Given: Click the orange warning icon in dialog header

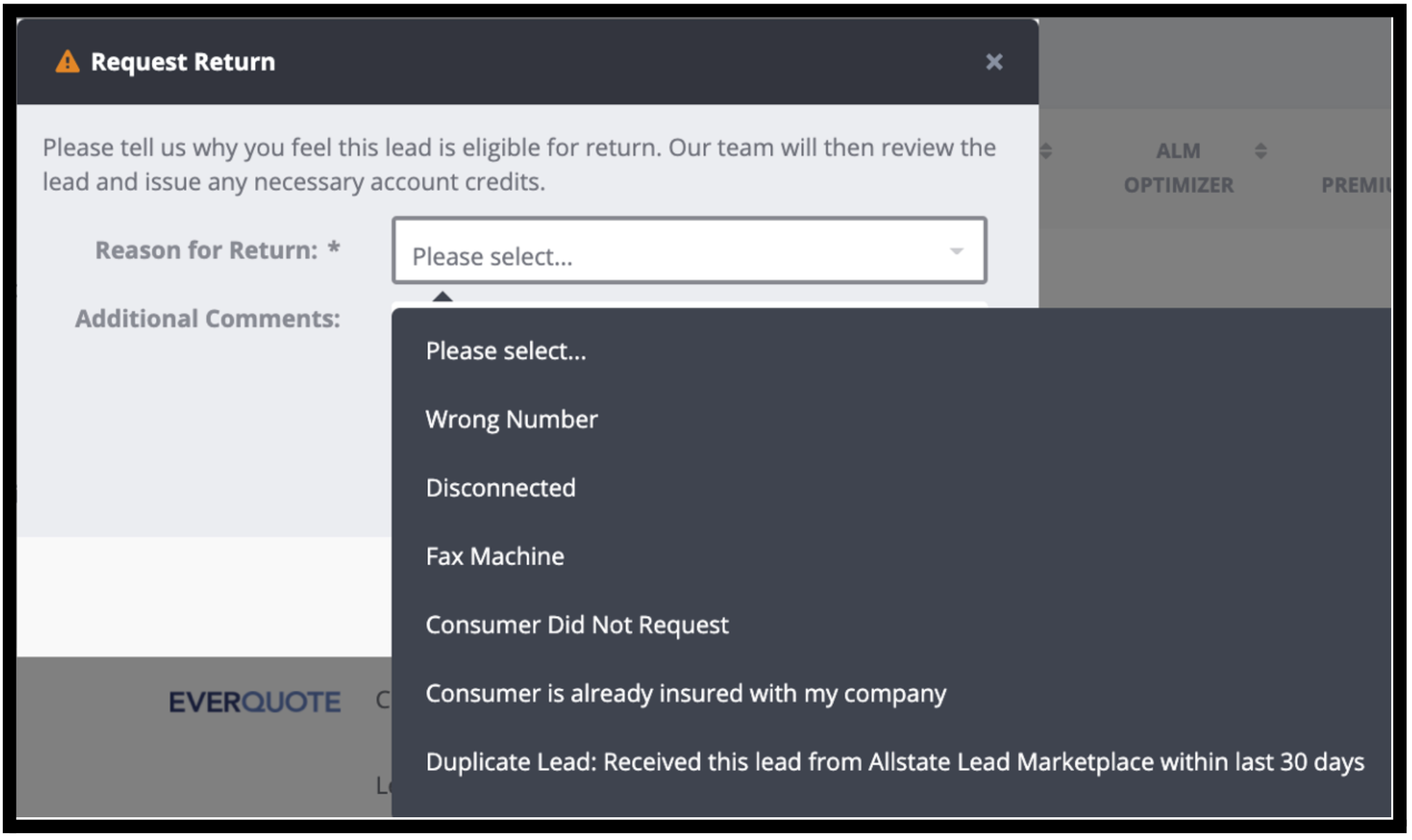Looking at the screenshot, I should pyautogui.click(x=67, y=61).
